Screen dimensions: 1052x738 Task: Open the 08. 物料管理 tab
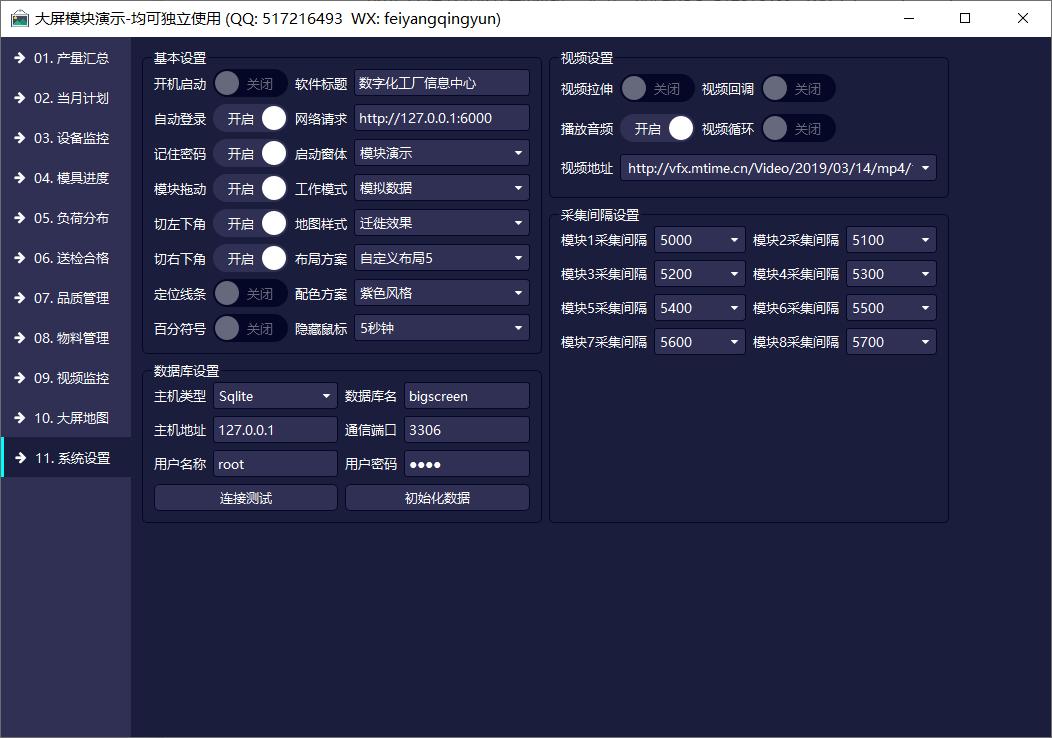click(70, 338)
